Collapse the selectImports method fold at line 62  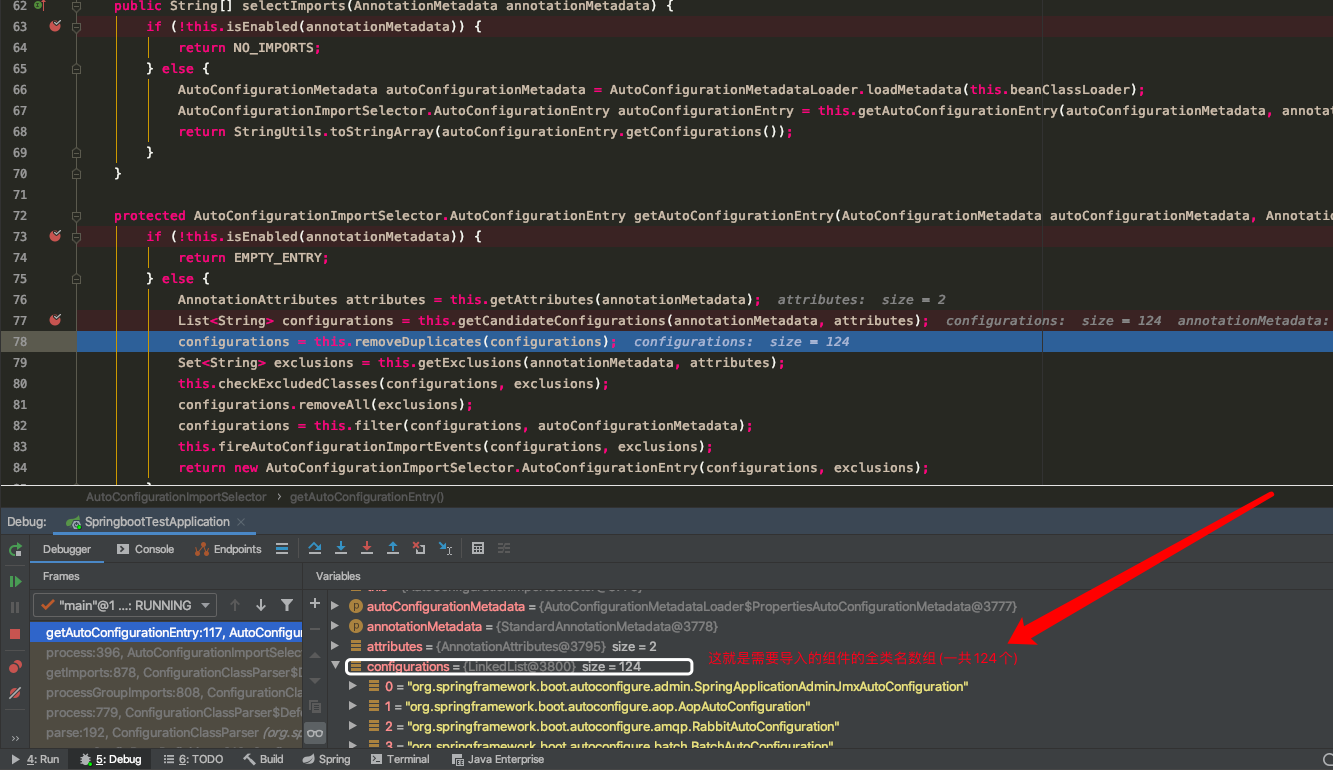76,5
